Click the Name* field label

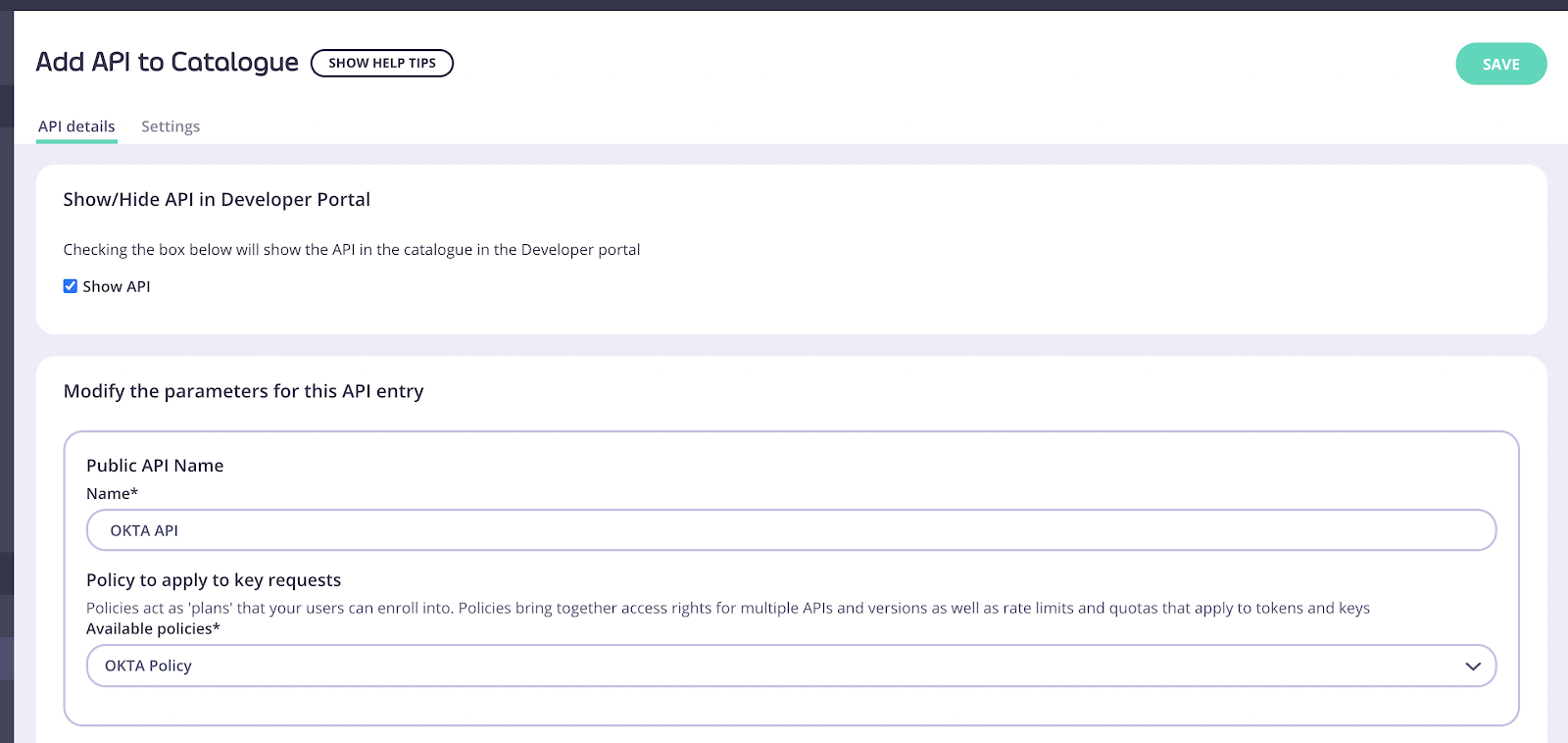[112, 493]
